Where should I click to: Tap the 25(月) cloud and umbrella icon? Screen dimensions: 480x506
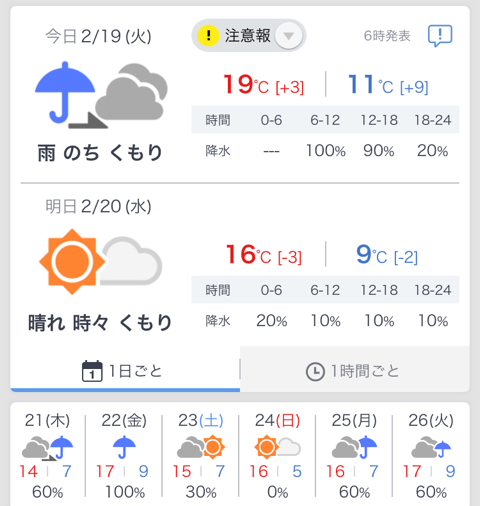click(354, 447)
